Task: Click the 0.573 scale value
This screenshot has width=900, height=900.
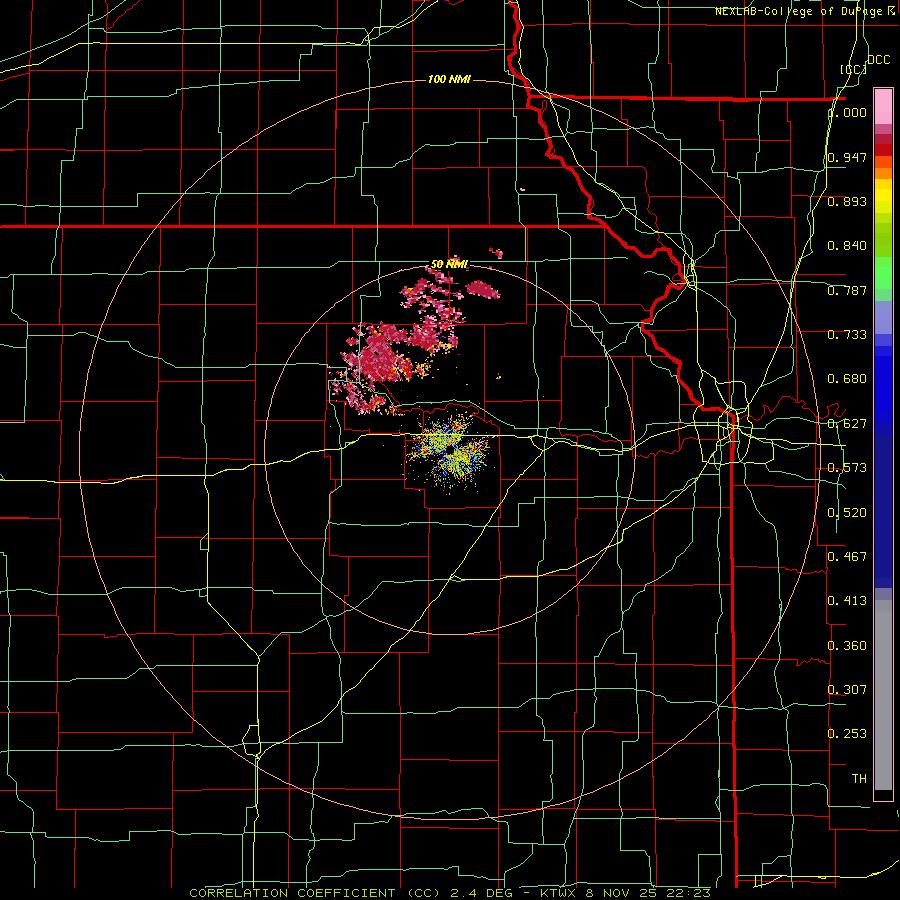Action: point(847,468)
